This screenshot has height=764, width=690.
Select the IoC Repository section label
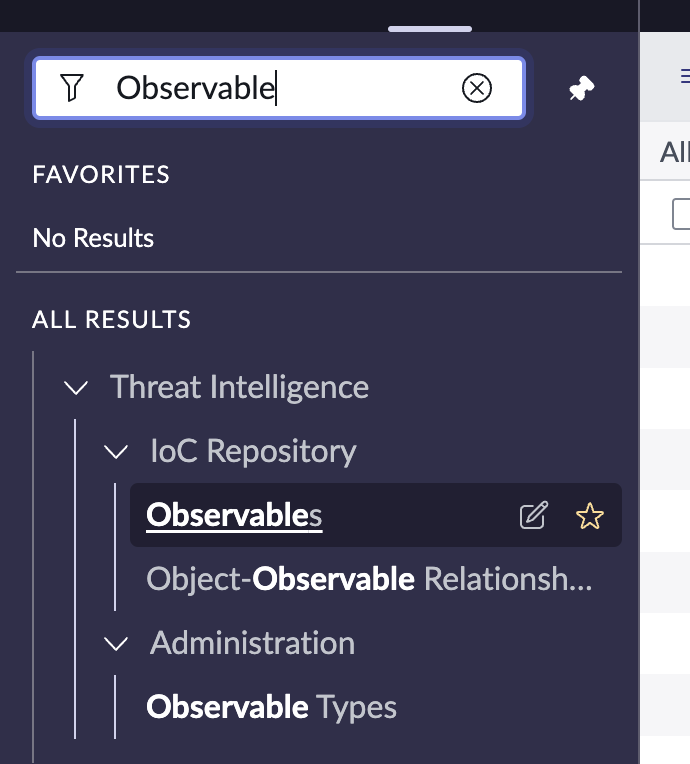(253, 451)
